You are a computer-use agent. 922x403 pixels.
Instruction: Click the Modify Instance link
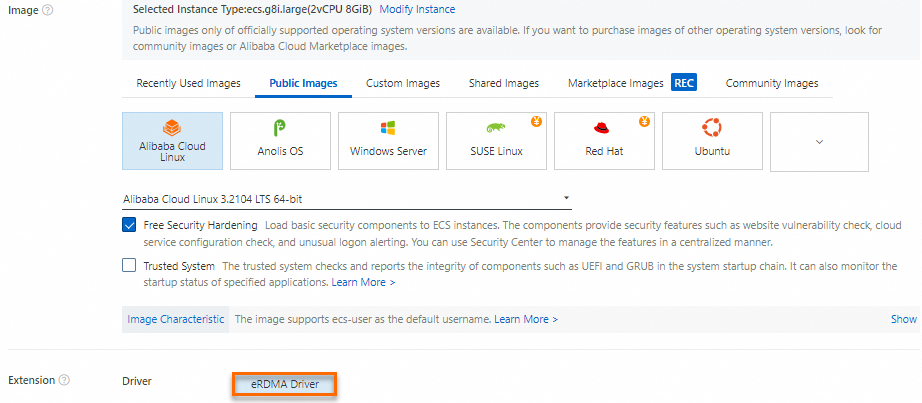[x=417, y=9]
